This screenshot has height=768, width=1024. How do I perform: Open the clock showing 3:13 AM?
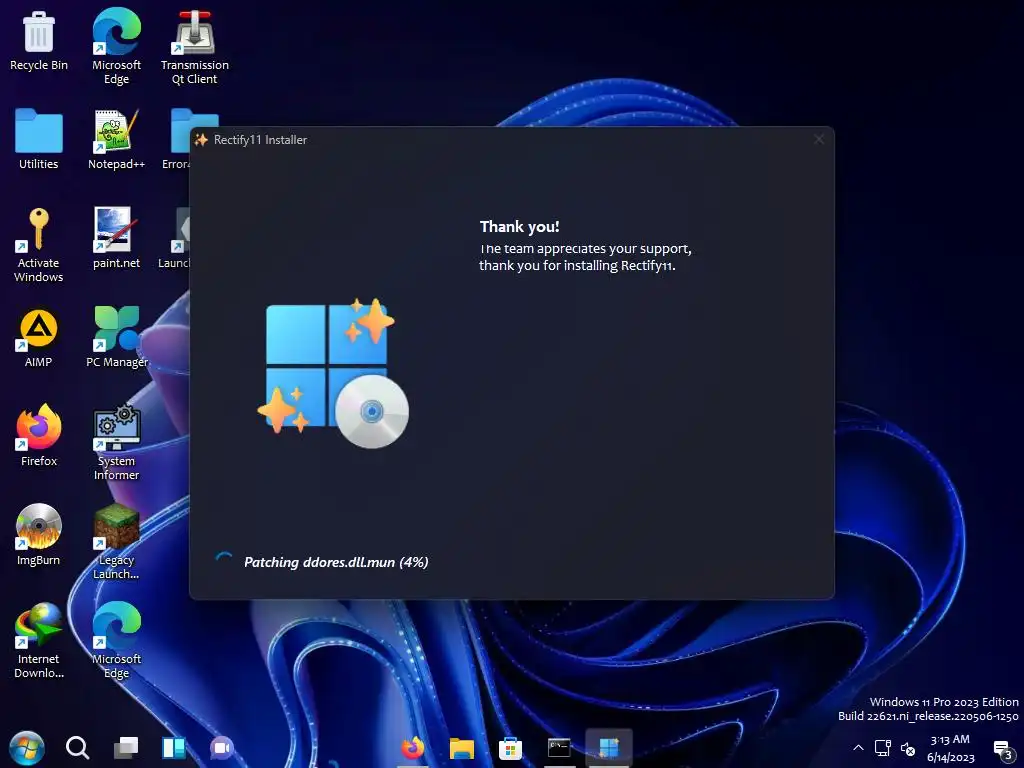(950, 748)
